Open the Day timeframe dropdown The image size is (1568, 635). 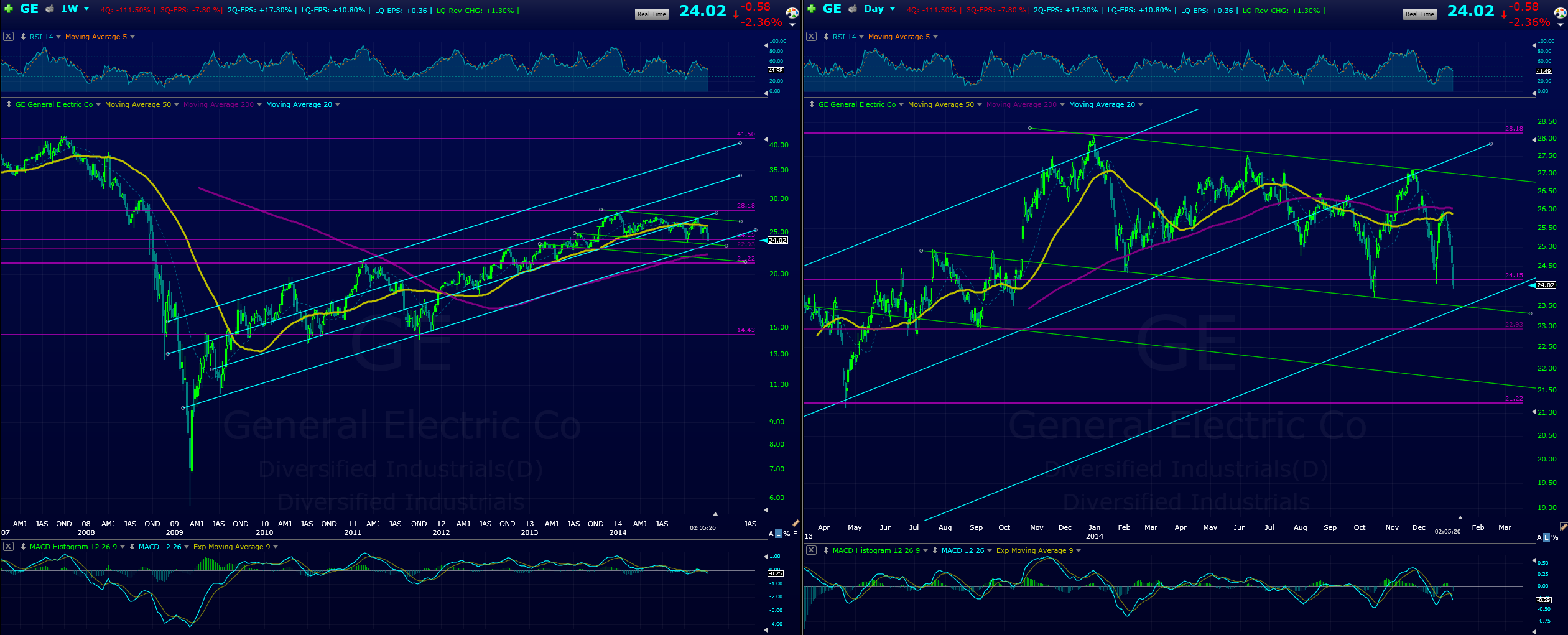coord(893,9)
